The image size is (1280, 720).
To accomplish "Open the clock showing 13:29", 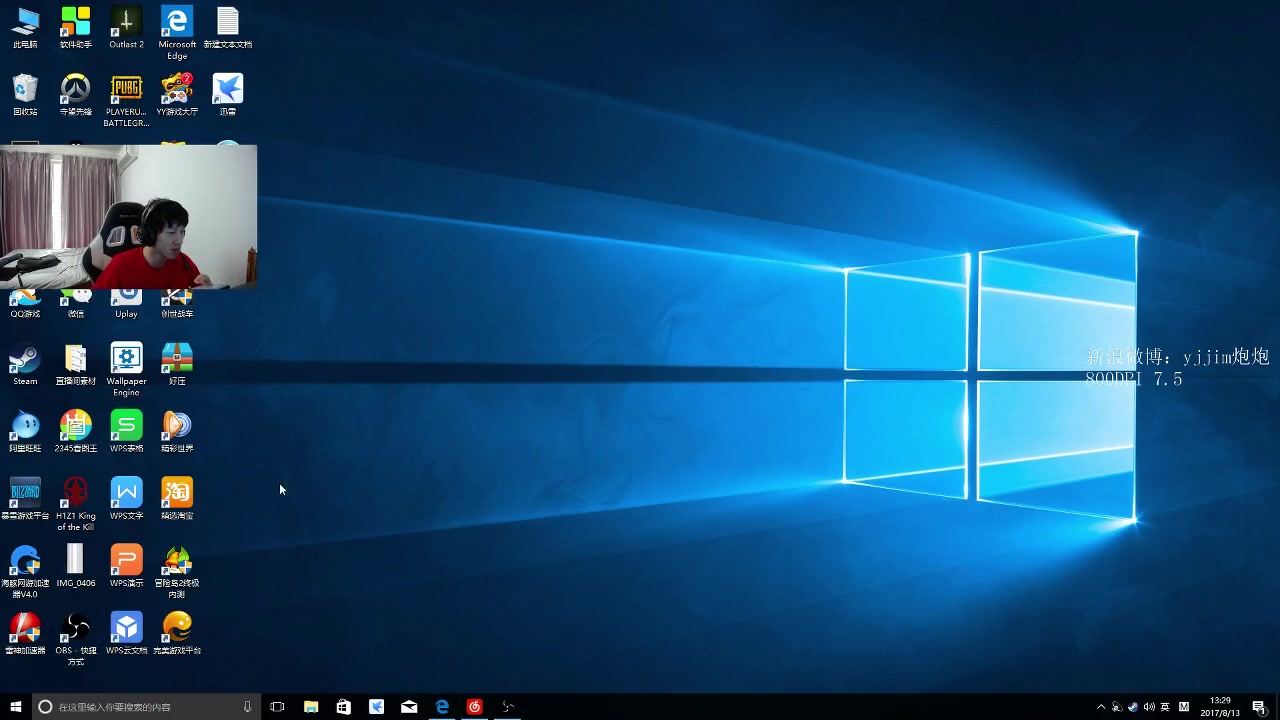I will [x=1220, y=706].
